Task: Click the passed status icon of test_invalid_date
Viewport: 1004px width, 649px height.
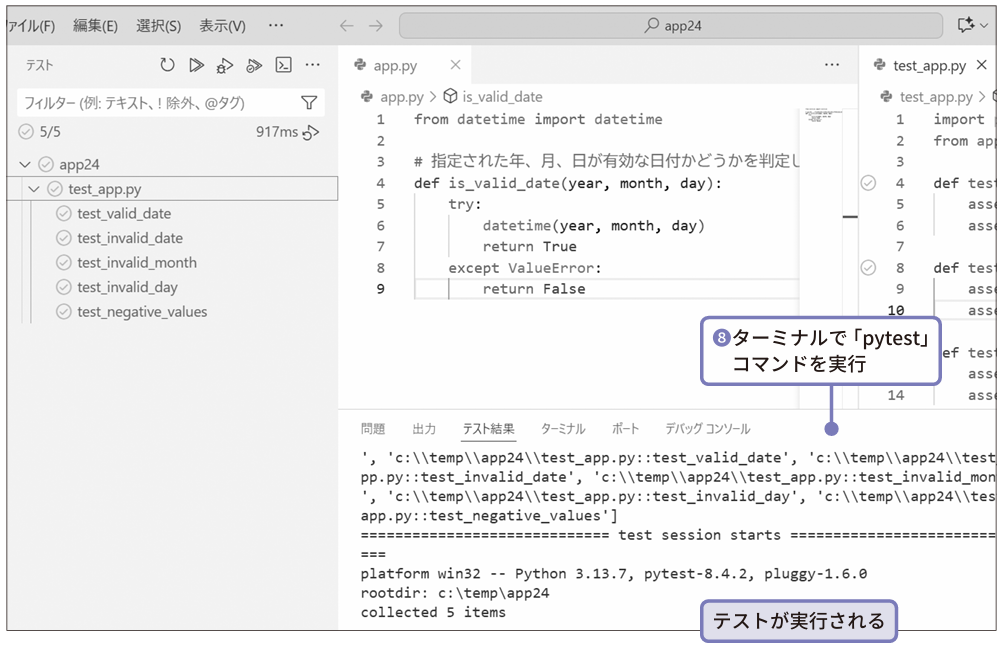Action: [63, 238]
